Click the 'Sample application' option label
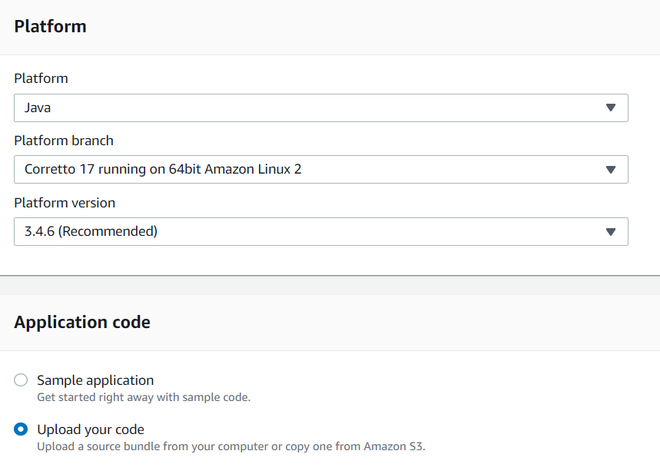660x474 pixels. pyautogui.click(x=95, y=380)
